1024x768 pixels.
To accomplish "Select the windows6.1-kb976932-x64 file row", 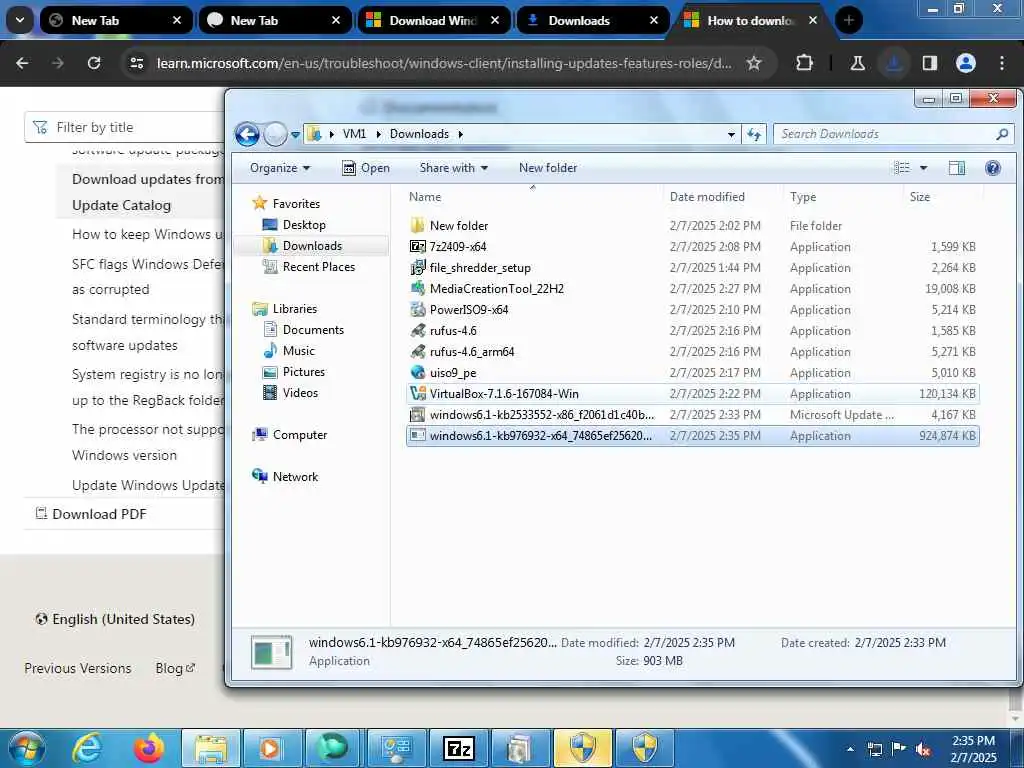I will coord(692,436).
